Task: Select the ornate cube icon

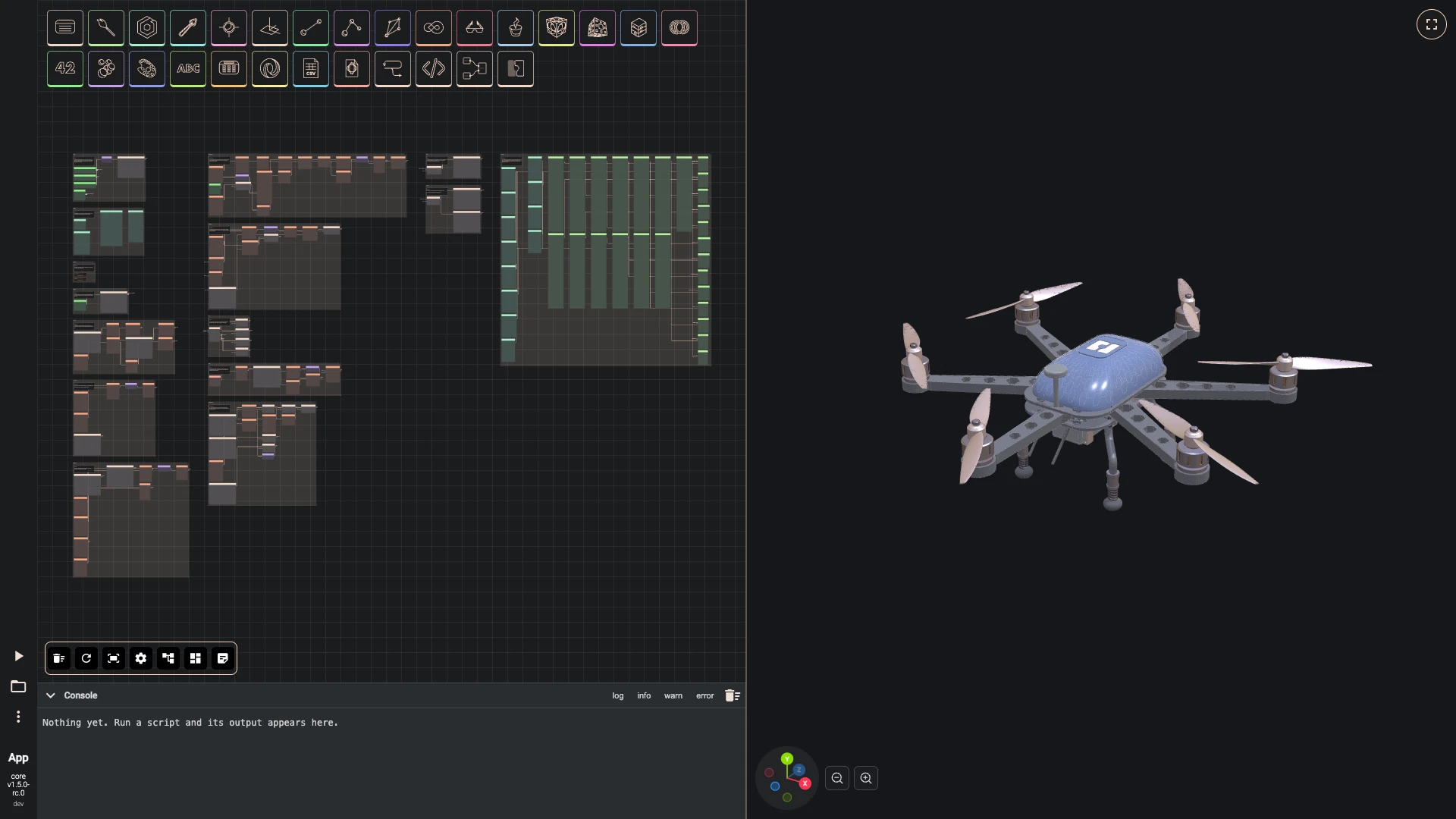Action: pos(557,28)
